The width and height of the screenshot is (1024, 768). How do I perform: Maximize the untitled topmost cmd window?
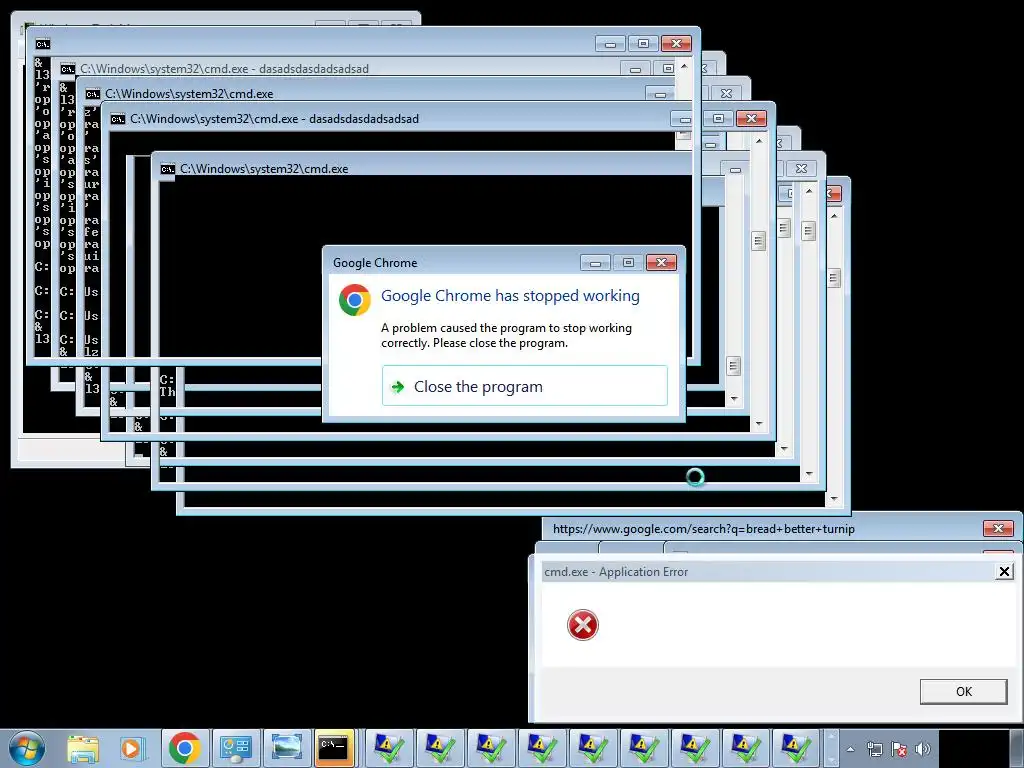tap(643, 44)
